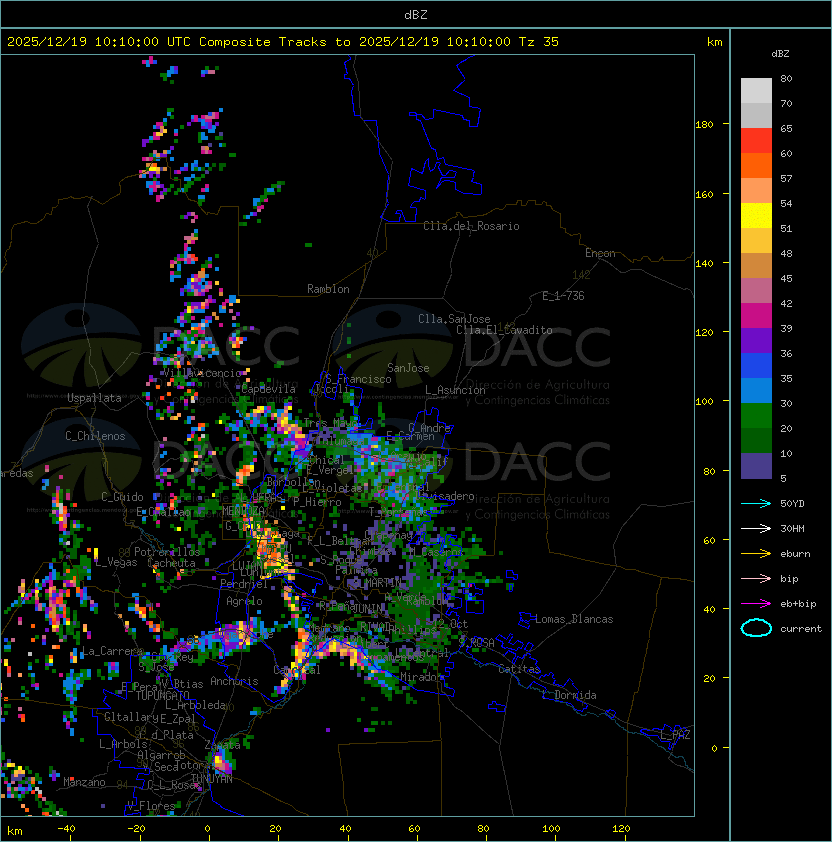This screenshot has height=842, width=832.
Task: Click the 180 km vertical axis tick label
Action: click(704, 125)
